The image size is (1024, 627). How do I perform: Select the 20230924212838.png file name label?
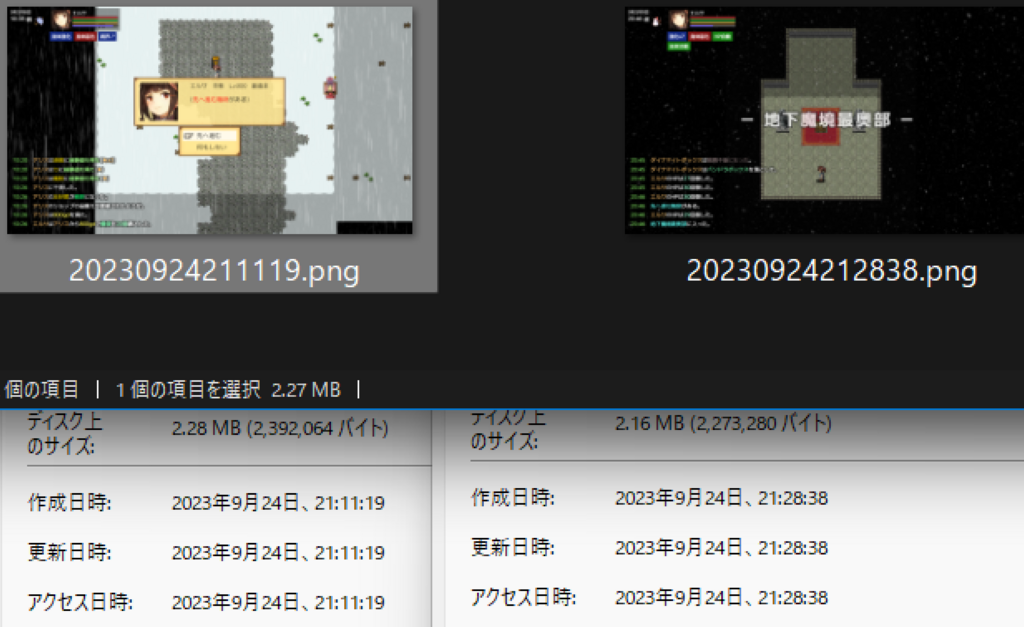coord(831,271)
